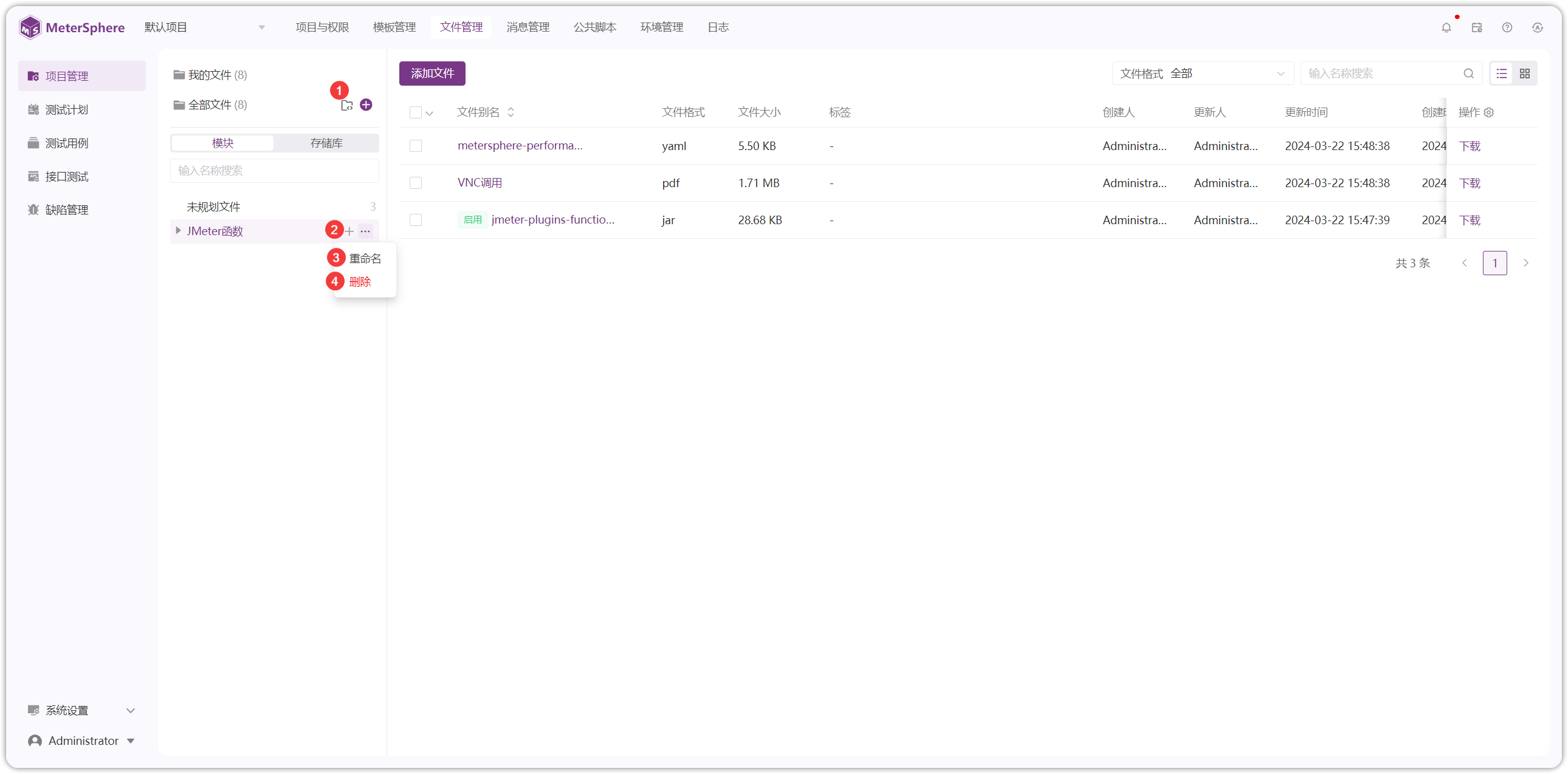Tick the VNC调用 row checkbox
The image size is (1568, 774).
[416, 183]
